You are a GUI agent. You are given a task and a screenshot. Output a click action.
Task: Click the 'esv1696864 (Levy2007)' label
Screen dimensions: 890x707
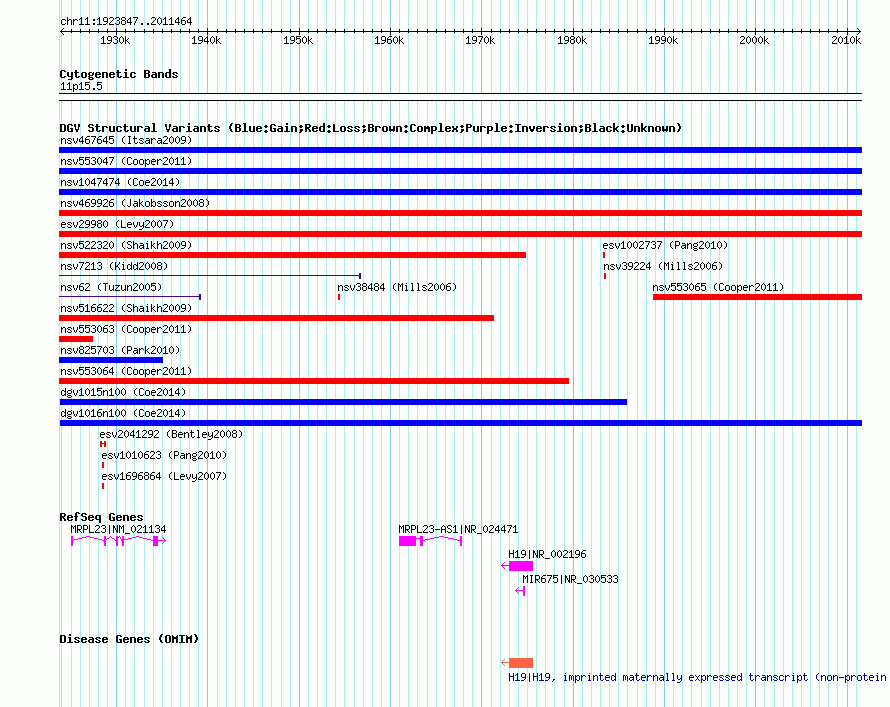pyautogui.click(x=164, y=476)
